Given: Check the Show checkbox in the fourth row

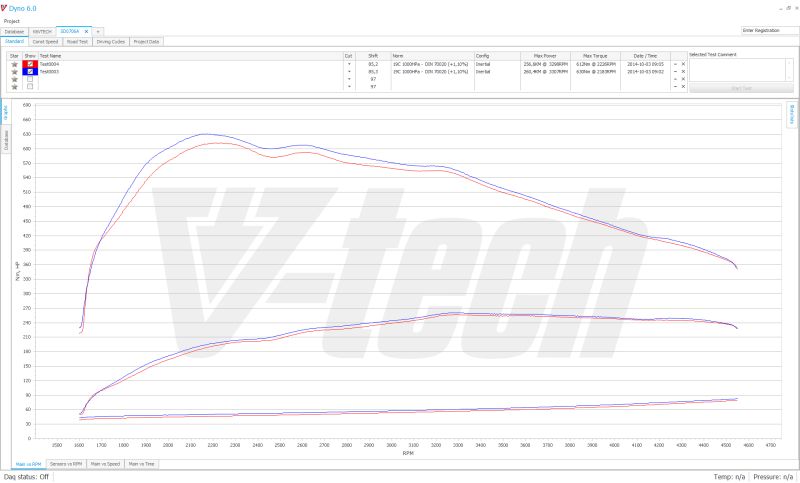Looking at the screenshot, I should 30,87.
